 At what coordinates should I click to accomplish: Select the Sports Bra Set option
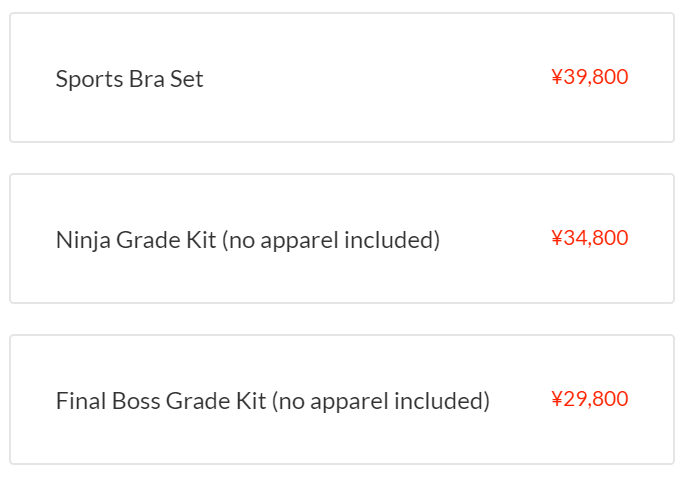pyautogui.click(x=341, y=78)
